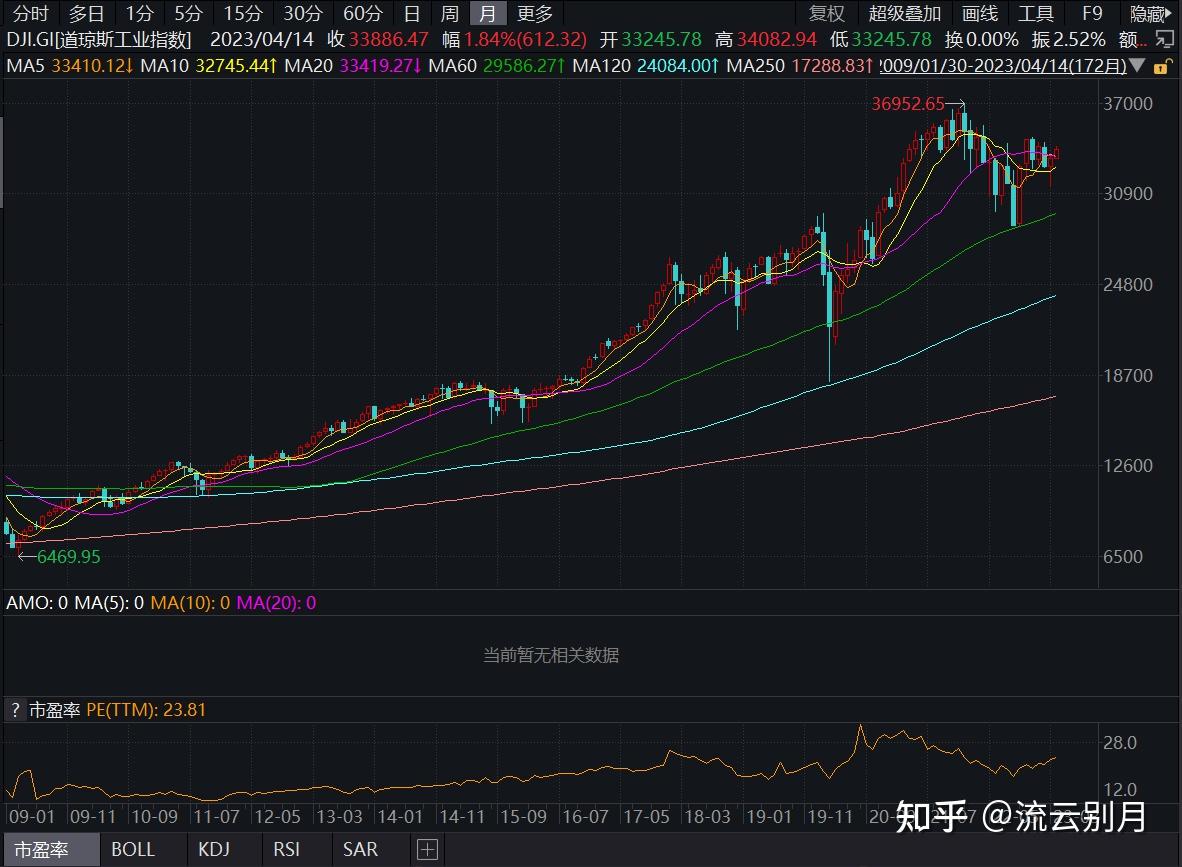Toggle 复权 price adjustment mode
This screenshot has width=1182, height=867.
(826, 13)
